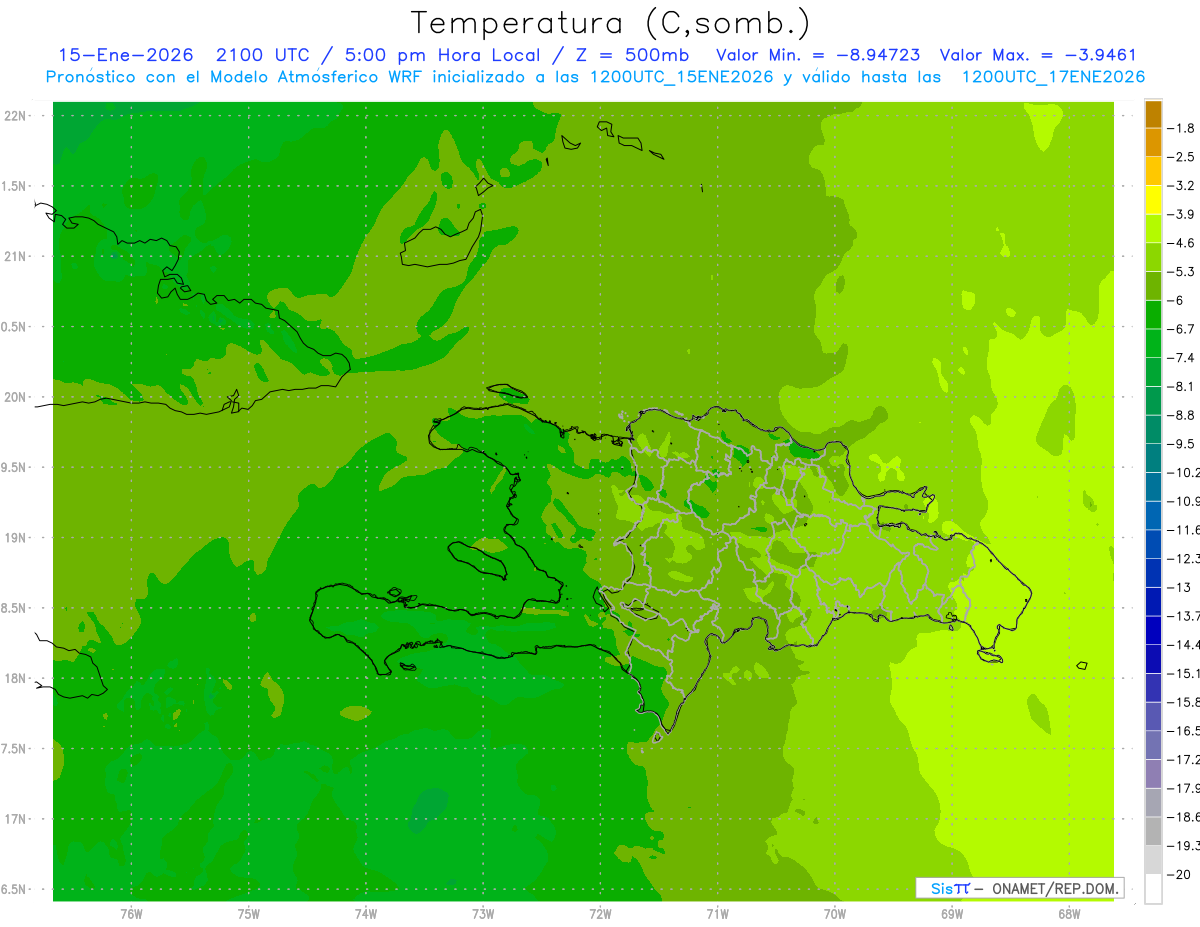
Task: Click the "68W" longitude label
Action: pos(1069,914)
